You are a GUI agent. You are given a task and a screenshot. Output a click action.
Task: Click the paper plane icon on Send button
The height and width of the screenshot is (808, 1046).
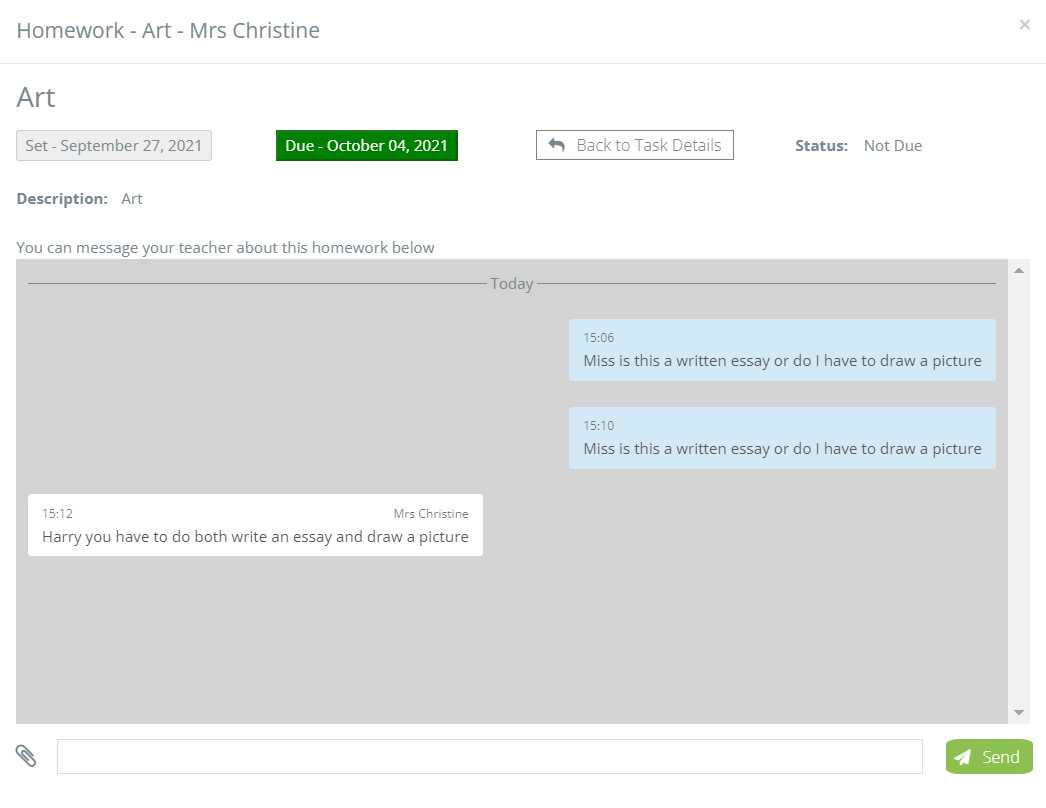pos(962,757)
